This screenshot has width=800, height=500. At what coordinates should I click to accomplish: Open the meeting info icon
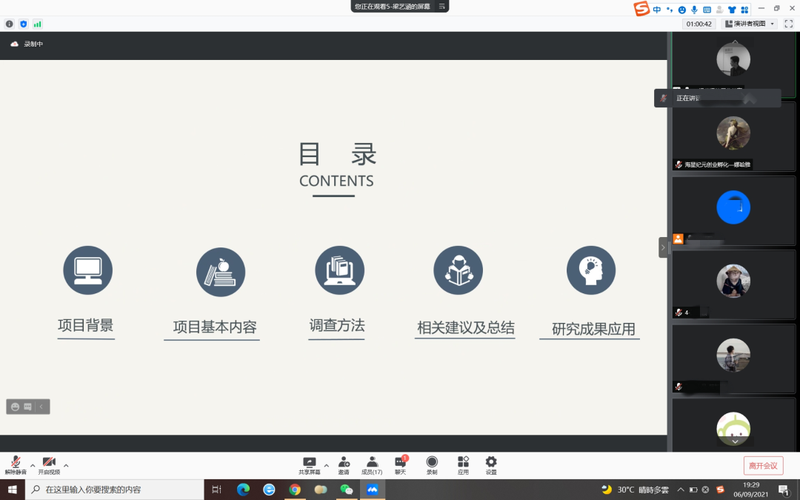10,23
